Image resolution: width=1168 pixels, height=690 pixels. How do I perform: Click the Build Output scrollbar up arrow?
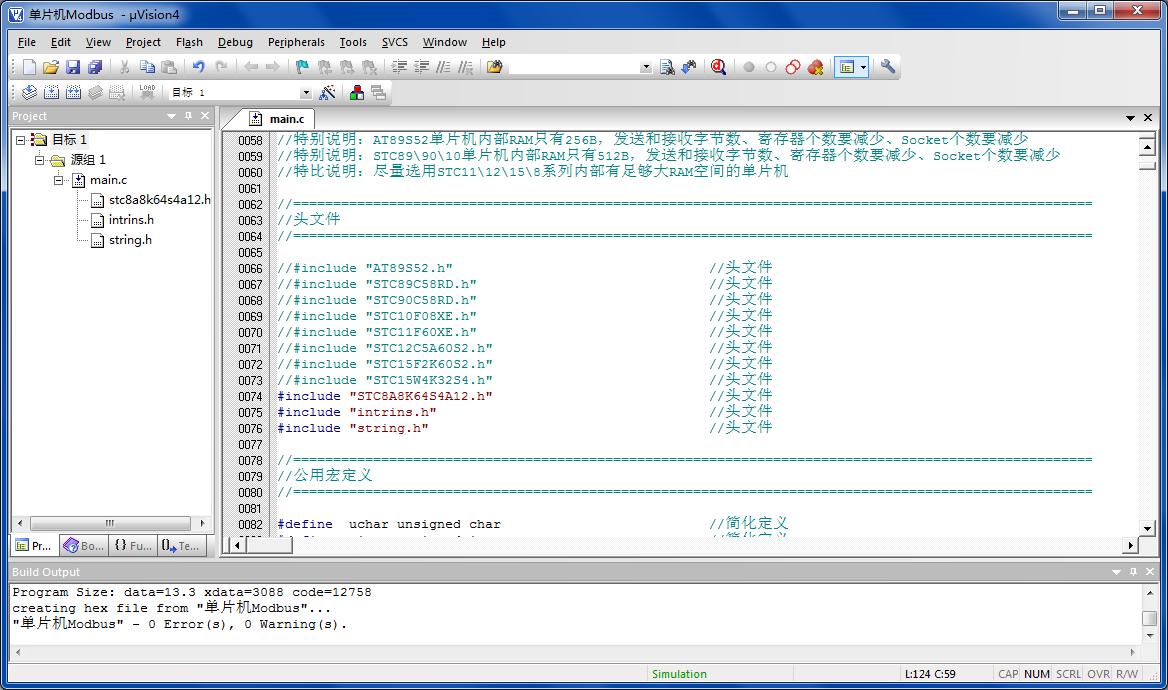click(x=1149, y=592)
